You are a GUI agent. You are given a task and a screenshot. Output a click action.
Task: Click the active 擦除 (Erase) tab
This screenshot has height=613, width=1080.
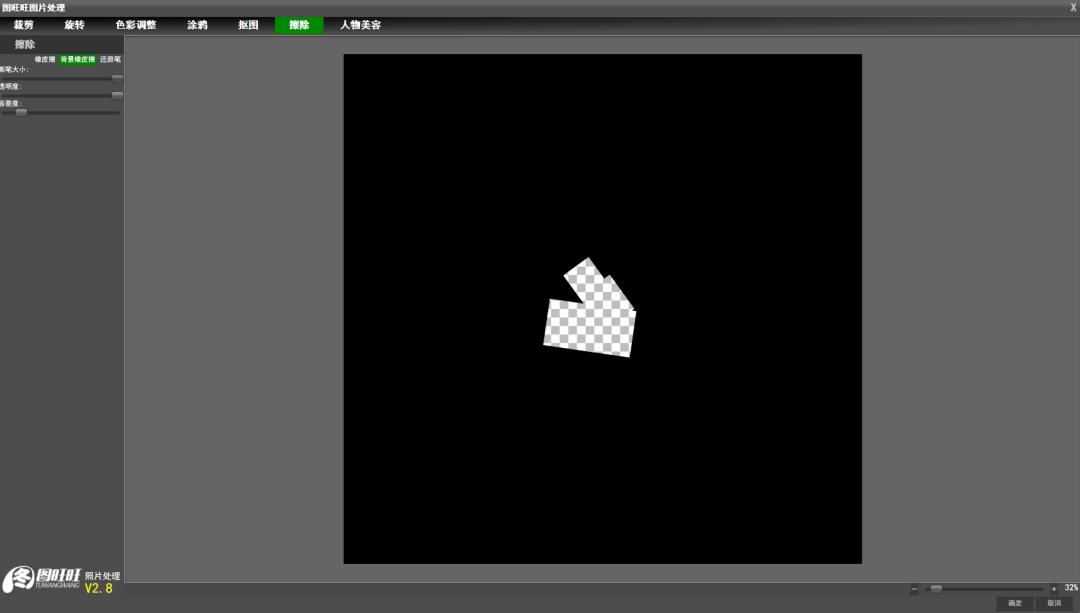[x=299, y=25]
